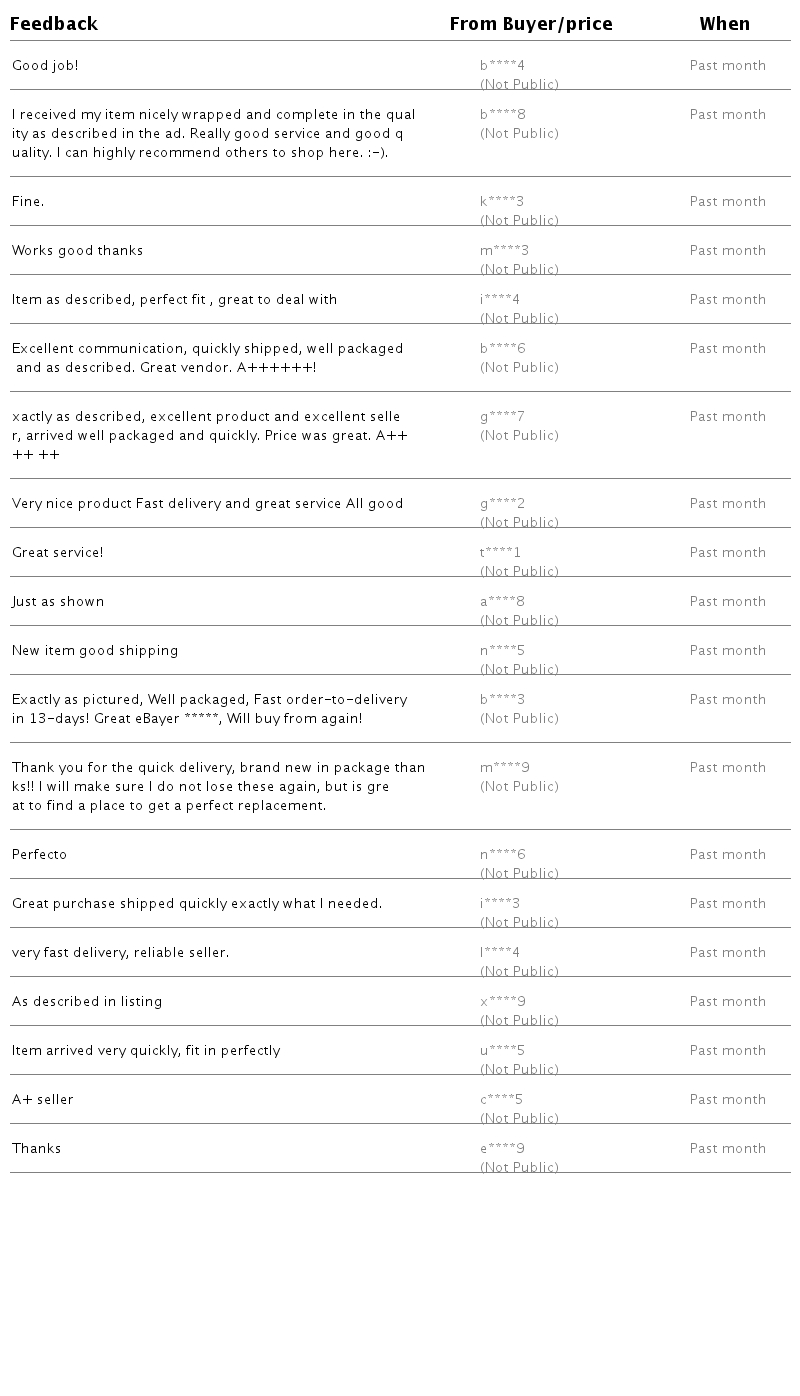Screen dimensions: 800x1396
Task: Select buyer n****6 for "Perfecto" feedback
Action: tap(502, 855)
